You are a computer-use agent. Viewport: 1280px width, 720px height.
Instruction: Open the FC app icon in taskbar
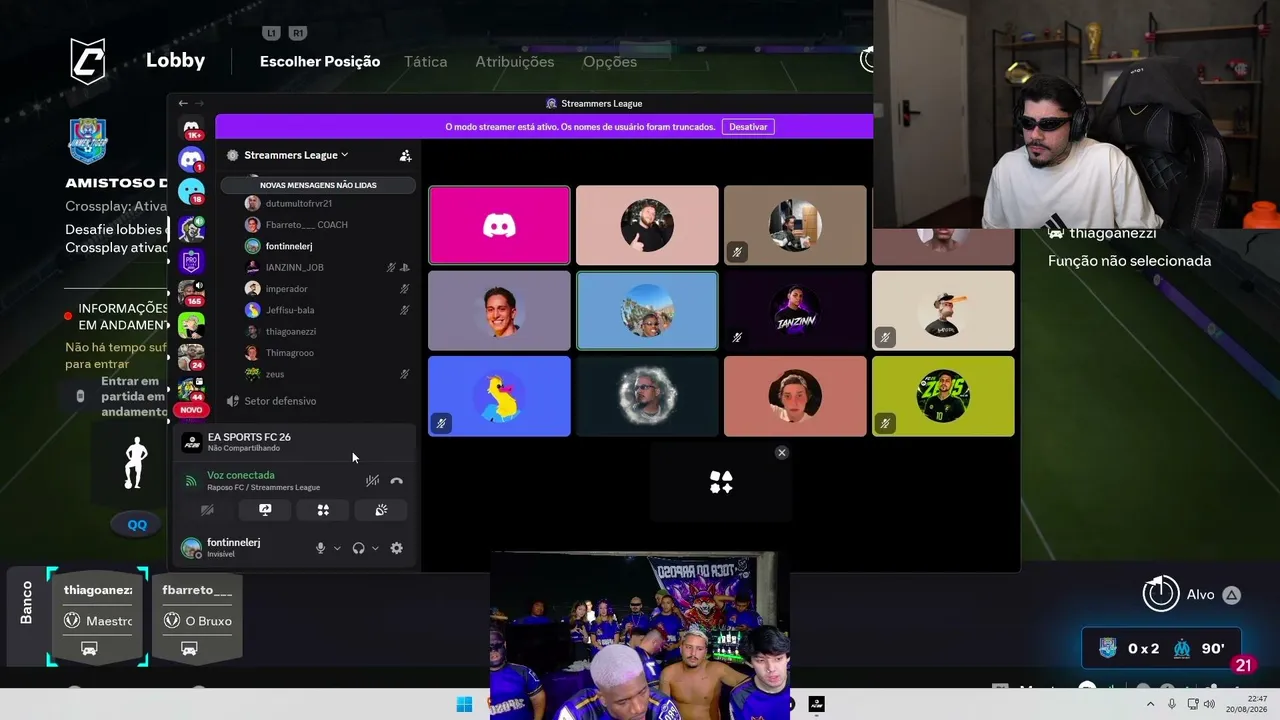pyautogui.click(x=816, y=704)
